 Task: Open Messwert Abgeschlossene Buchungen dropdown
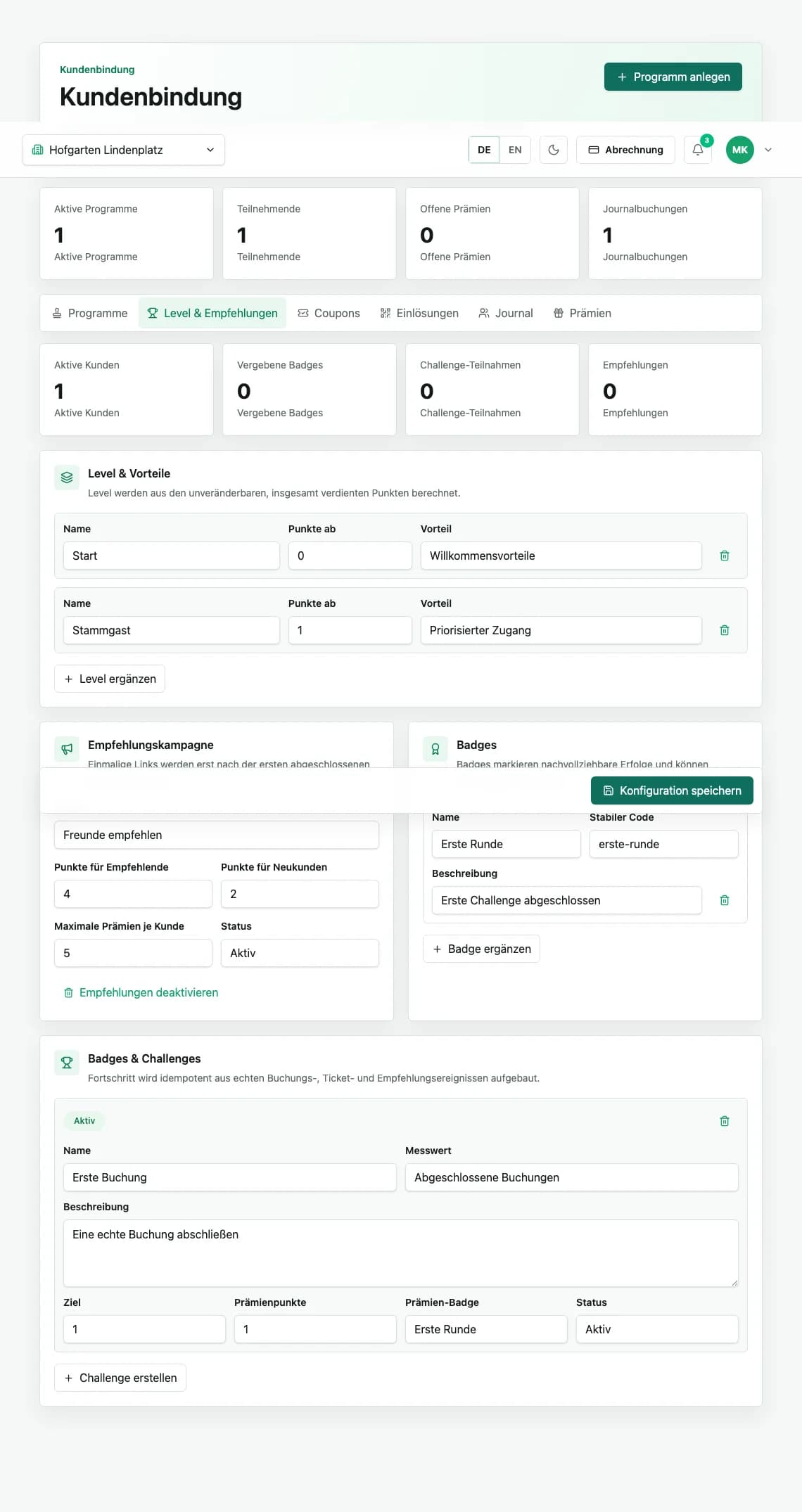click(x=572, y=1177)
